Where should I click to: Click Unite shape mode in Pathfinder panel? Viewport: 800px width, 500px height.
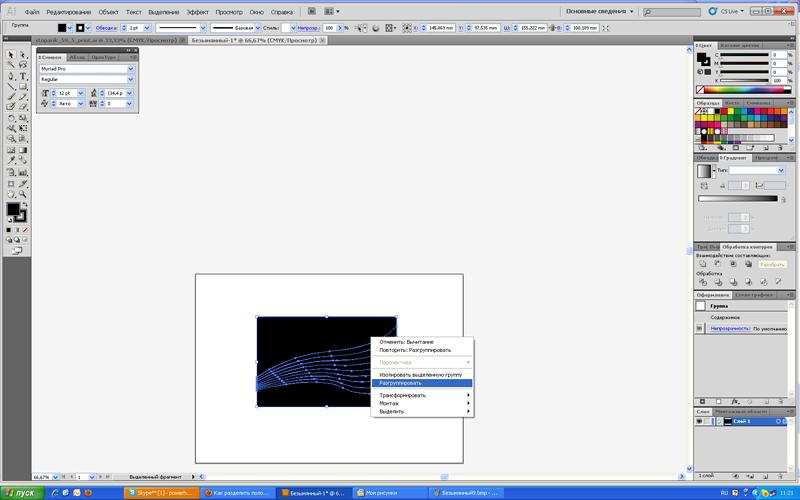click(703, 264)
